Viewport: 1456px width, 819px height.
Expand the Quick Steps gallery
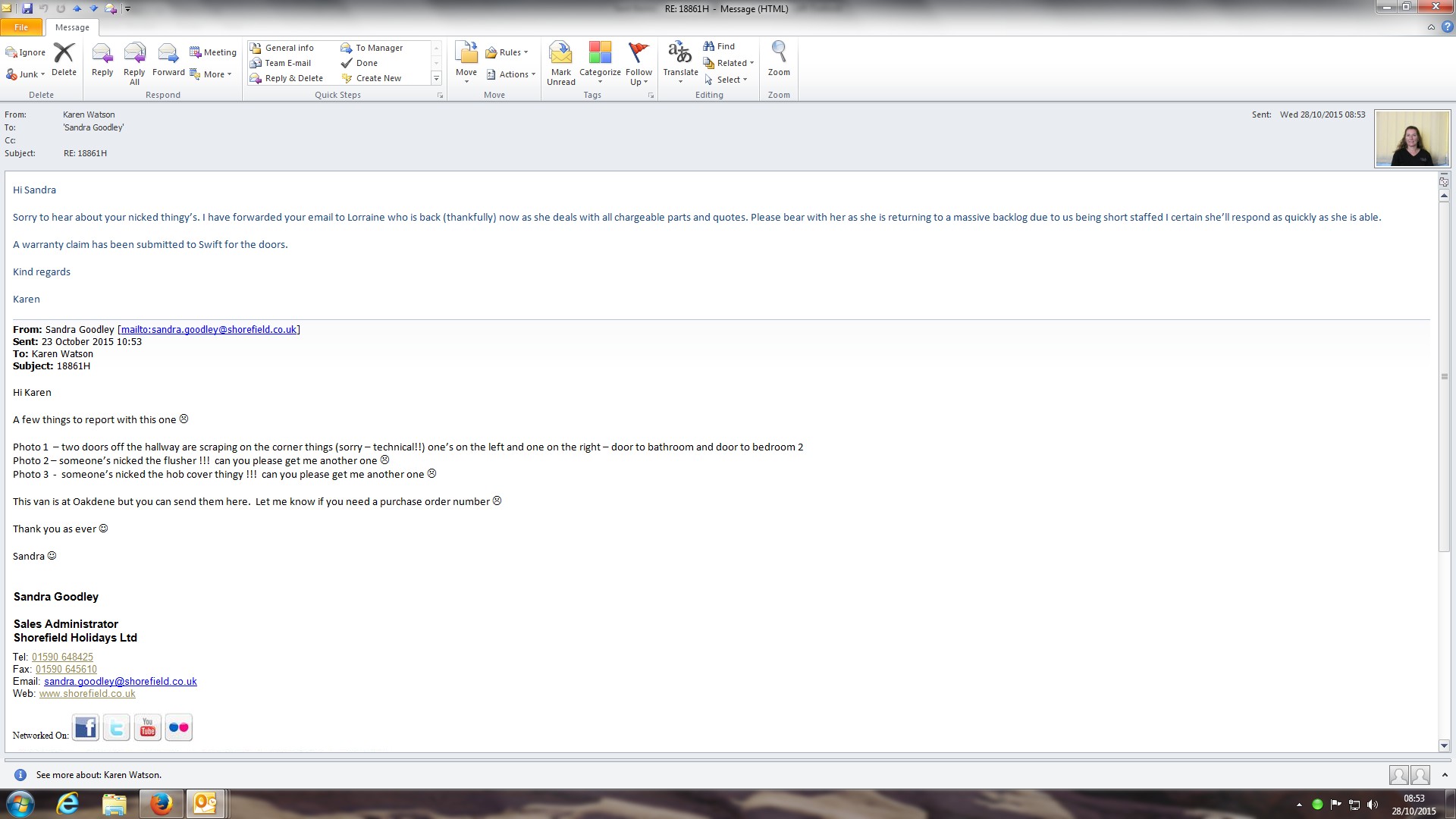436,78
